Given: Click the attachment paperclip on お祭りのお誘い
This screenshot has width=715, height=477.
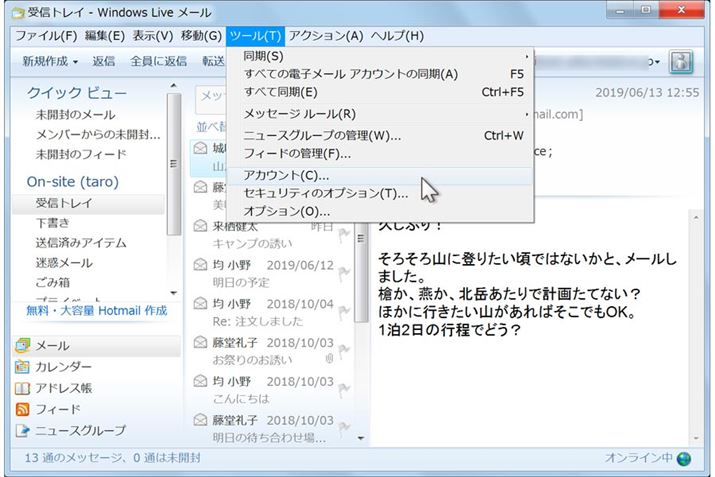Looking at the screenshot, I should pos(329,359).
